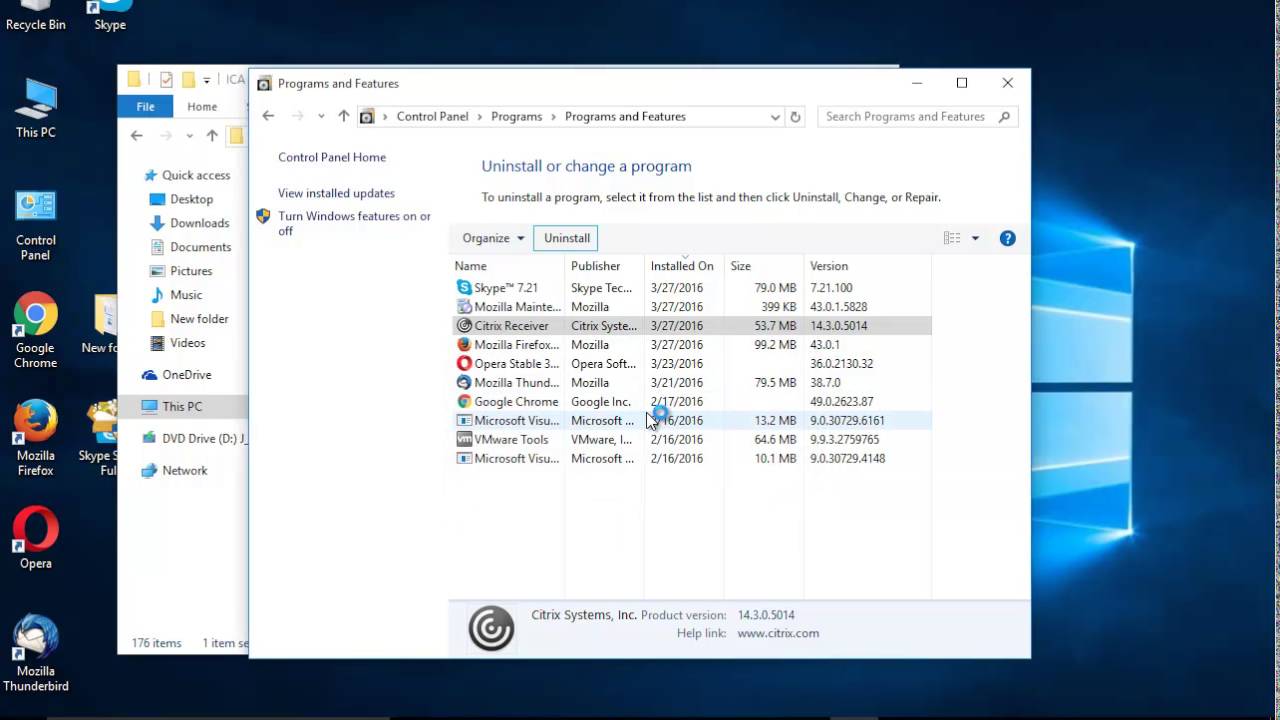
Task: Select Network in File Explorer sidebar
Action: click(184, 471)
